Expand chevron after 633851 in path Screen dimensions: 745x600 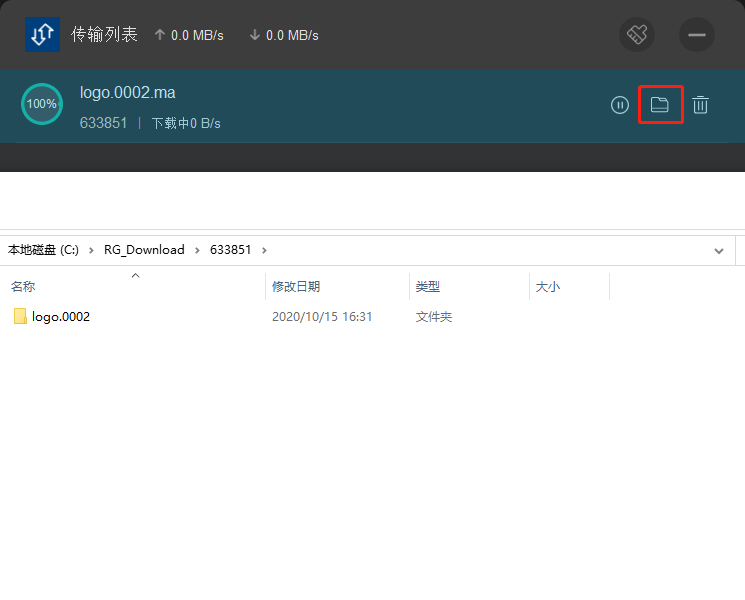pyautogui.click(x=264, y=250)
